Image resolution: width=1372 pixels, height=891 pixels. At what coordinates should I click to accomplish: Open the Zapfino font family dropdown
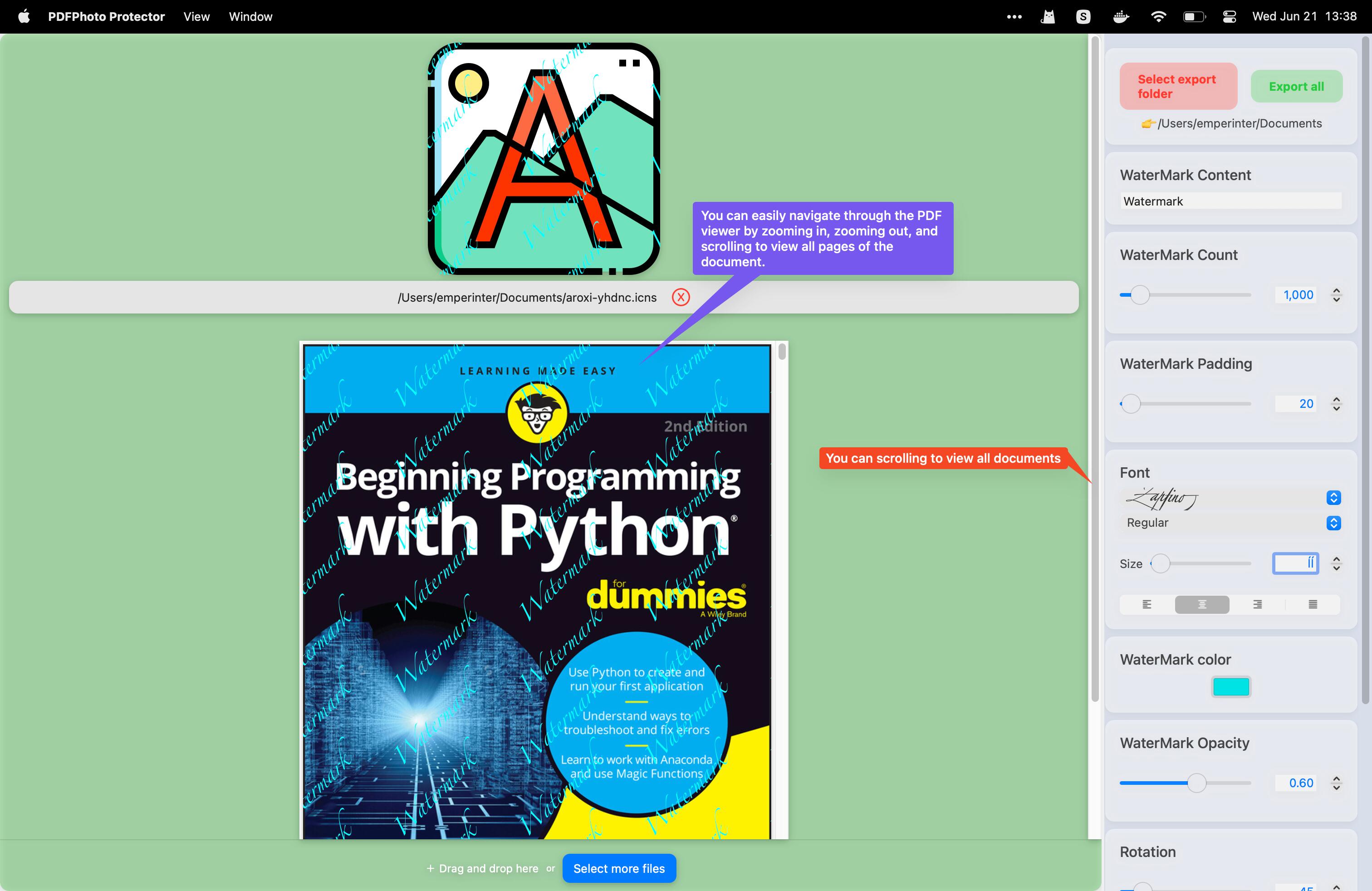tap(1333, 497)
